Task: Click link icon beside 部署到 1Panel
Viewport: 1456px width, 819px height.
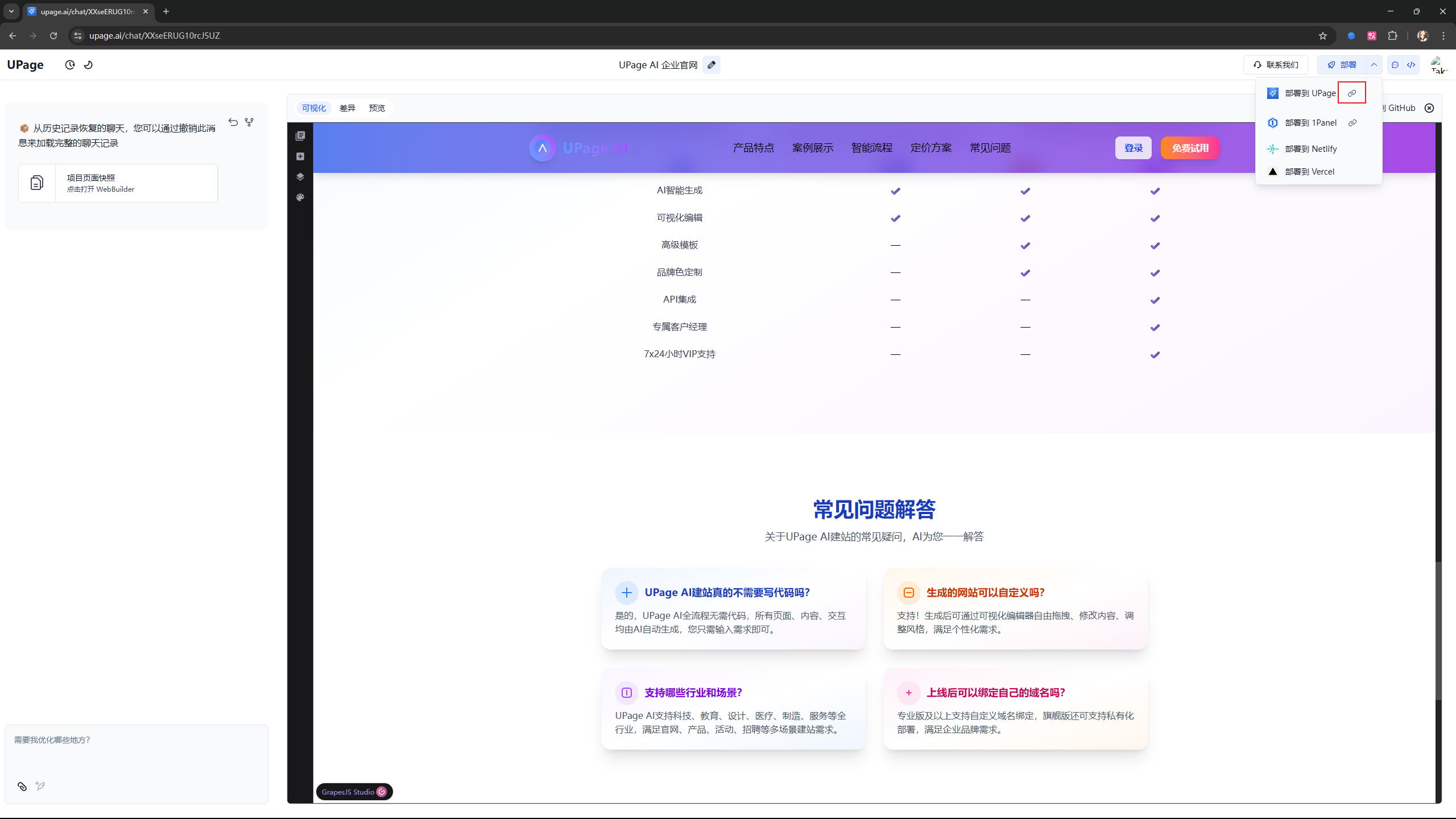Action: [x=1352, y=123]
